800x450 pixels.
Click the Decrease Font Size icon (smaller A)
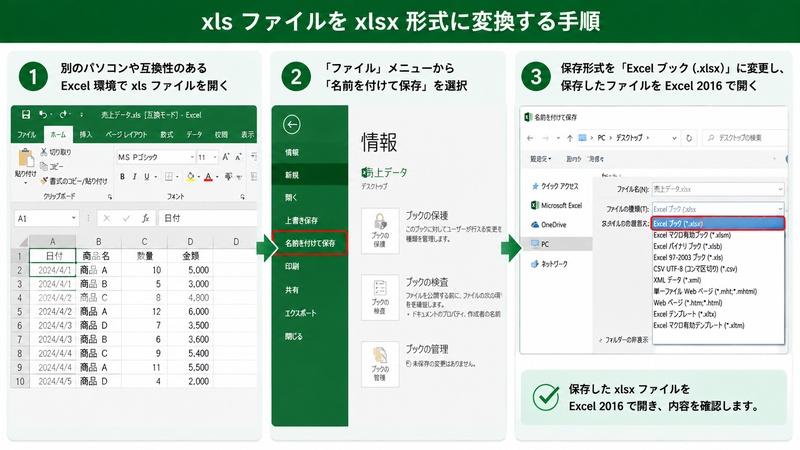tap(238, 157)
